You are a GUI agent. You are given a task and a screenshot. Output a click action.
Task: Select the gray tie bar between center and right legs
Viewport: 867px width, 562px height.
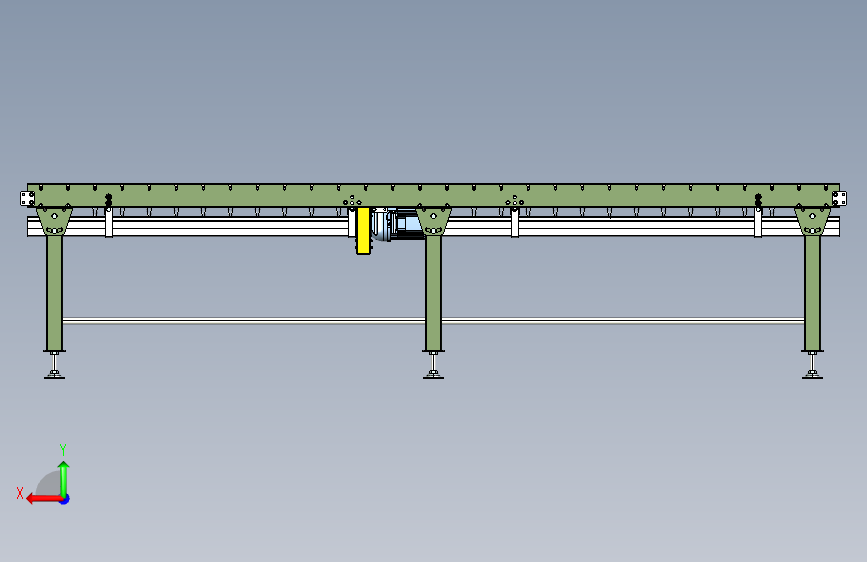click(x=623, y=321)
